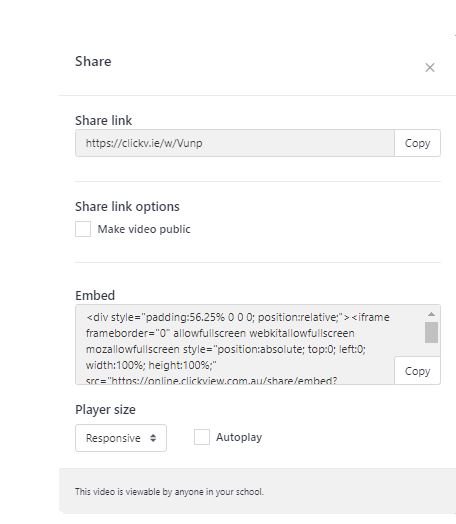Click the embed box scroll-up arrow
Image resolution: width=456 pixels, height=524 pixels.
431,314
